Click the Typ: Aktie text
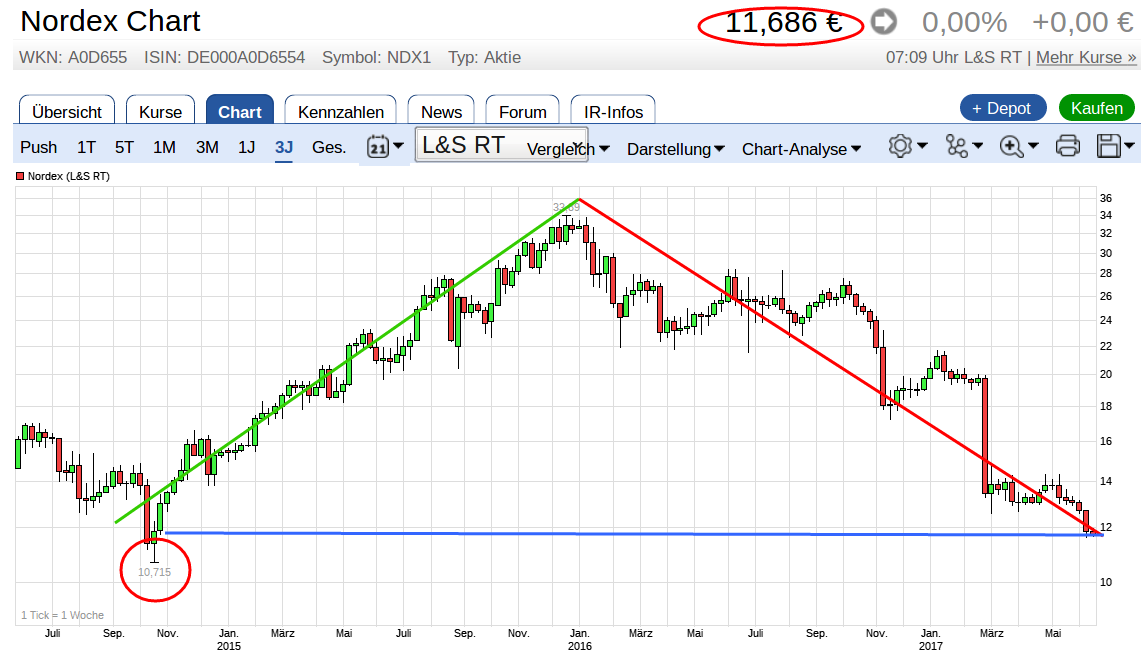 coord(484,57)
